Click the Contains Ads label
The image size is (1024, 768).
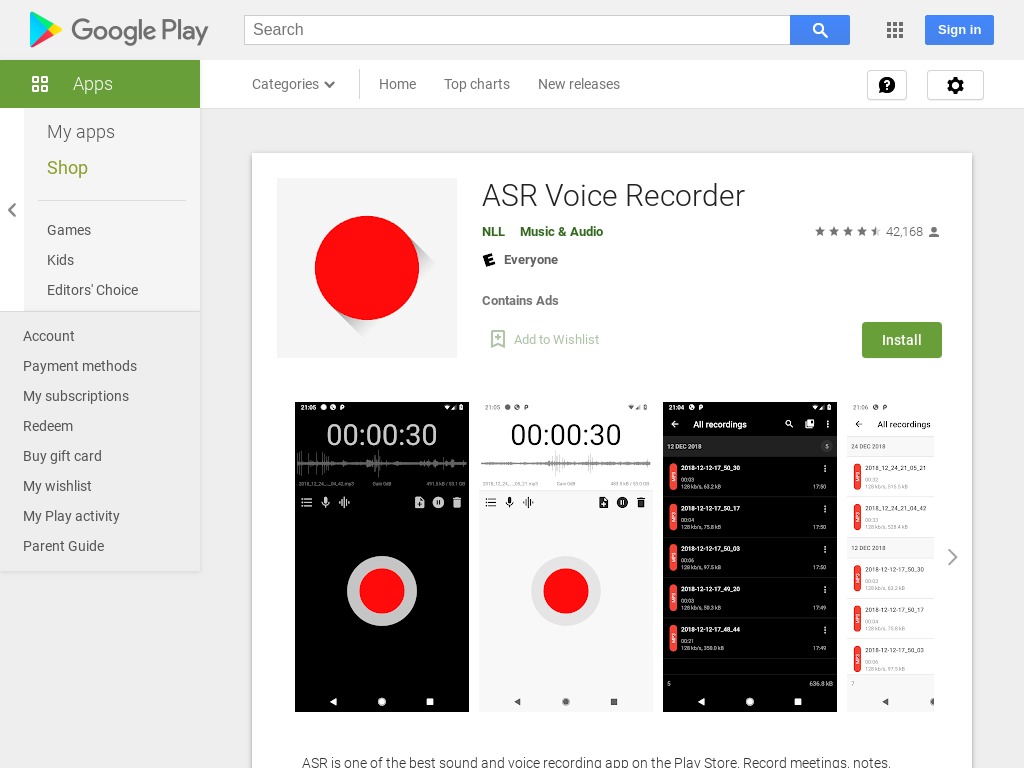tap(520, 300)
